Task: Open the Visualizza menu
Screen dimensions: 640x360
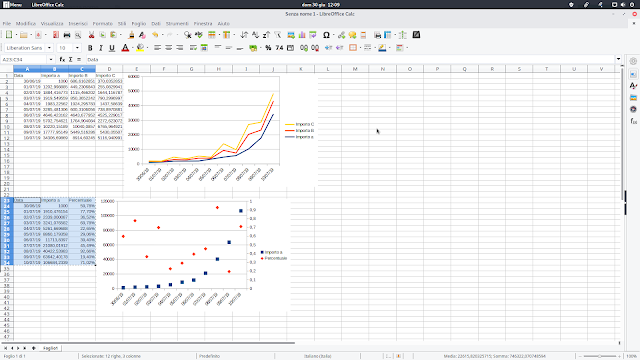Action: 52,24
